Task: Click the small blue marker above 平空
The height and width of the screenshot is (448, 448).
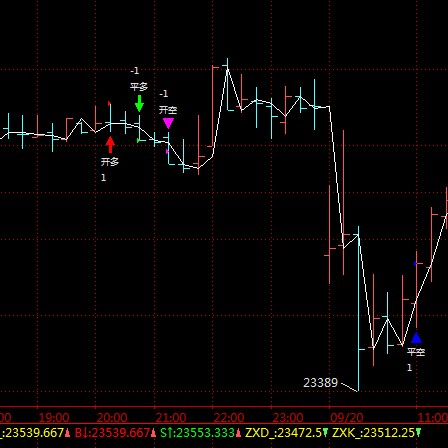Action: click(x=415, y=264)
